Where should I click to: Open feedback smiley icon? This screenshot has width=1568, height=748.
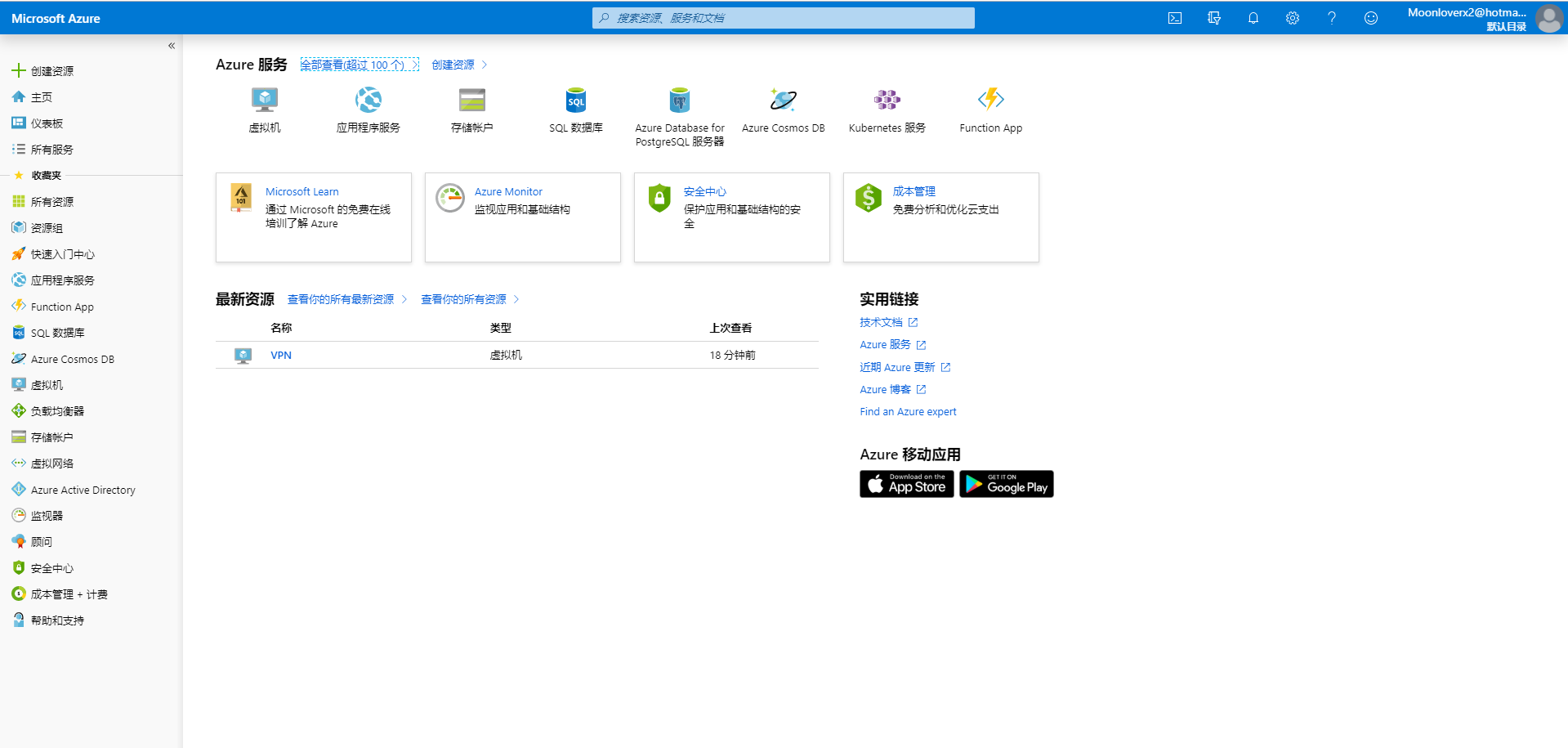[x=1371, y=18]
